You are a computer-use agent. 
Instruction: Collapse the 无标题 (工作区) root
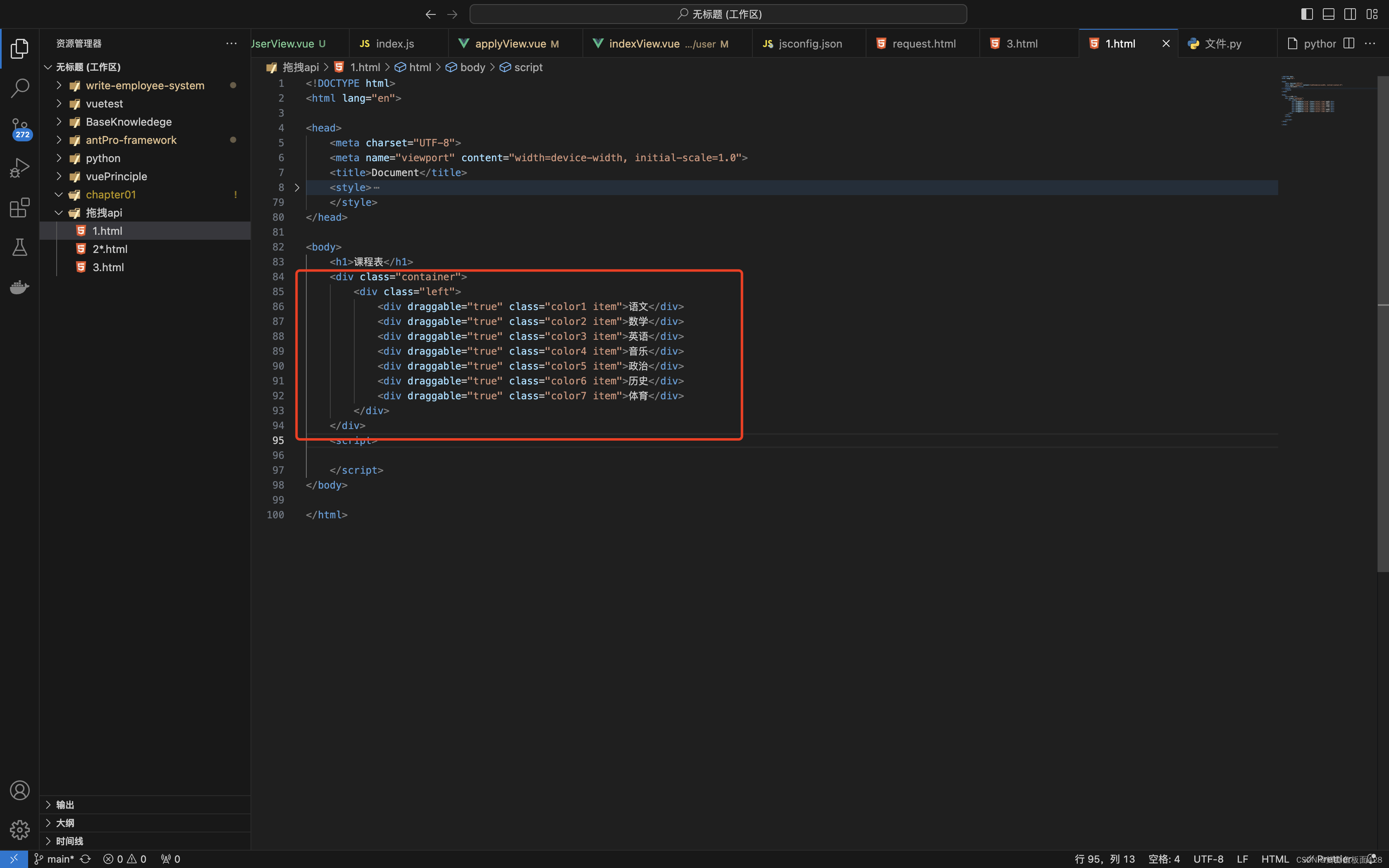click(48, 67)
